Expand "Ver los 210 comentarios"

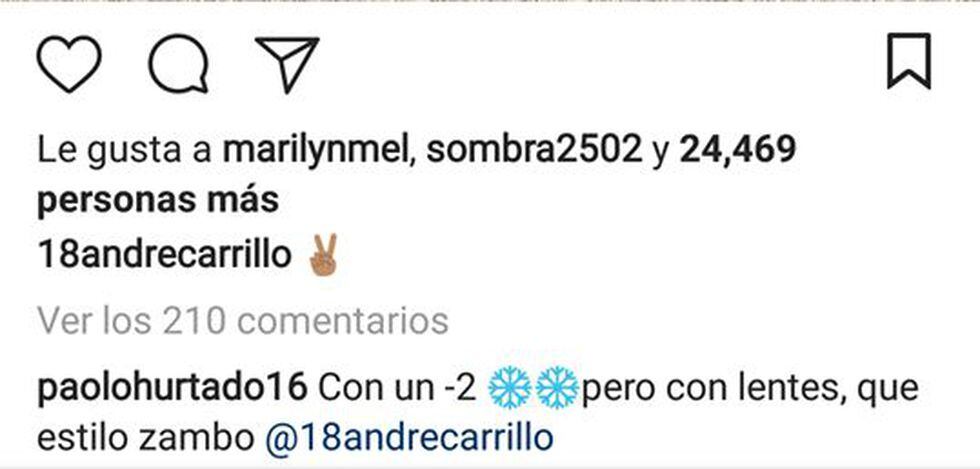[x=243, y=321]
